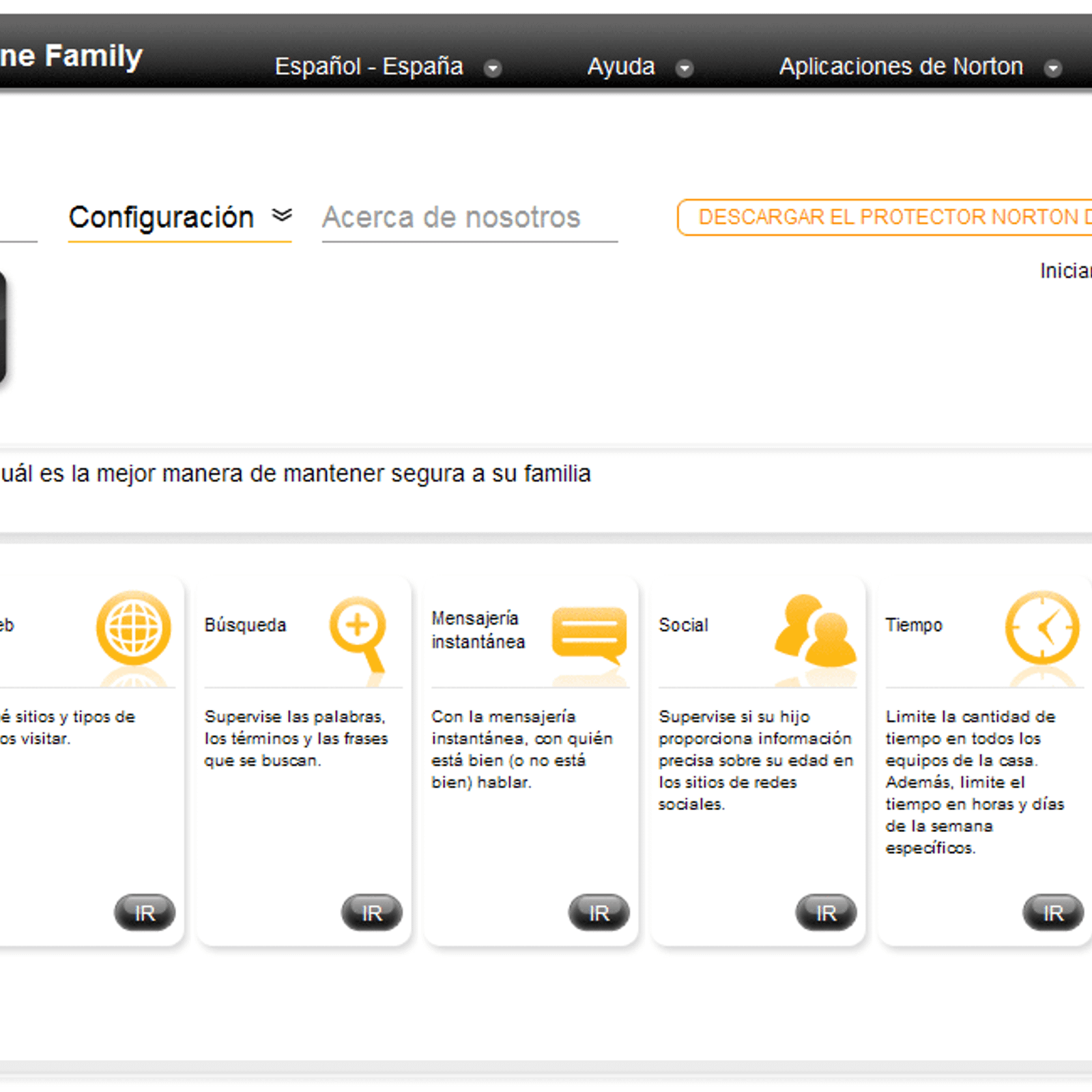
Task: Select the Búsqueda card title
Action: [245, 625]
